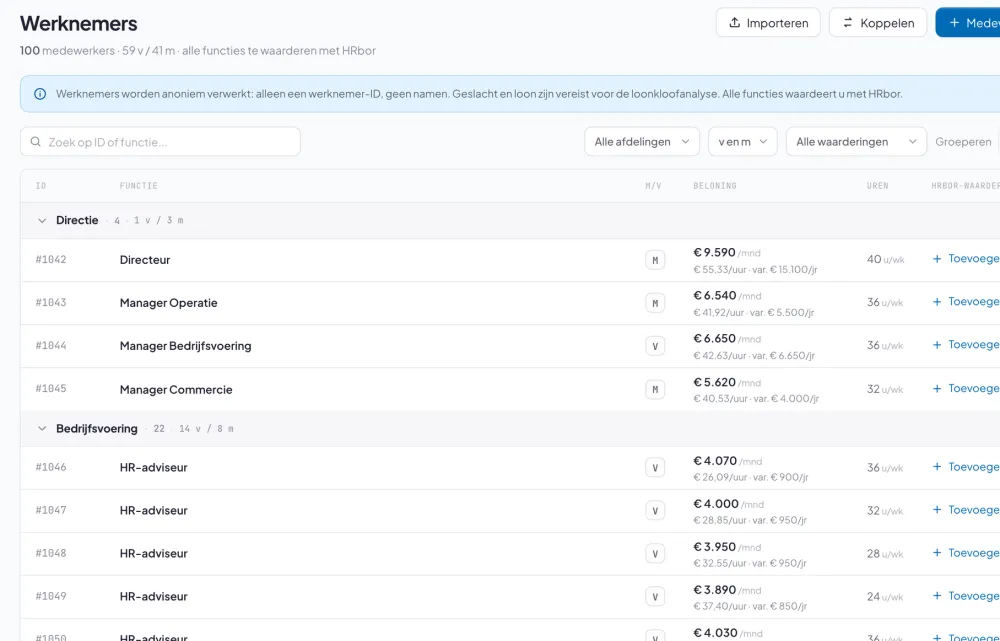
Task: Click the Koppelen button label
Action: [x=887, y=23]
